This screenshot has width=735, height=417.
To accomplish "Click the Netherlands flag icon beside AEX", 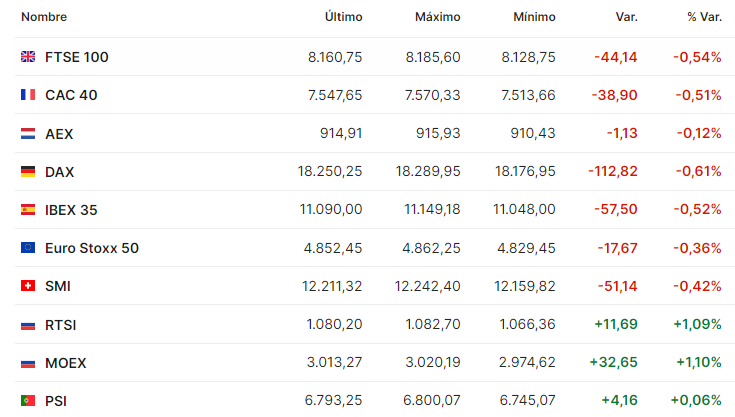I will pyautogui.click(x=28, y=134).
